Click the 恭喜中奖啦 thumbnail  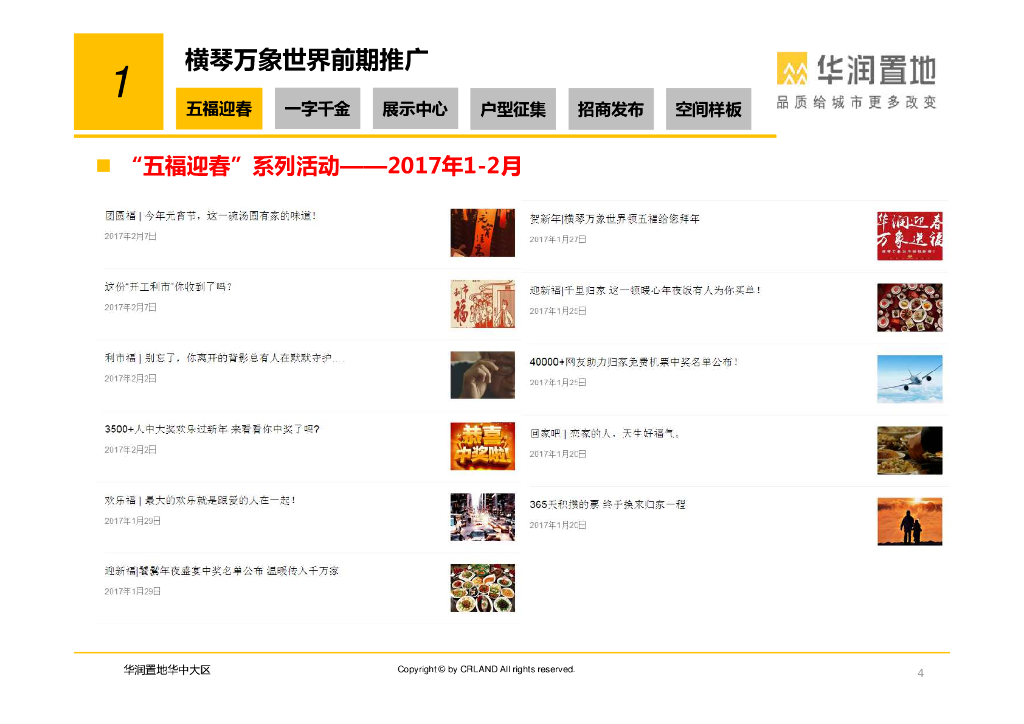[x=483, y=446]
